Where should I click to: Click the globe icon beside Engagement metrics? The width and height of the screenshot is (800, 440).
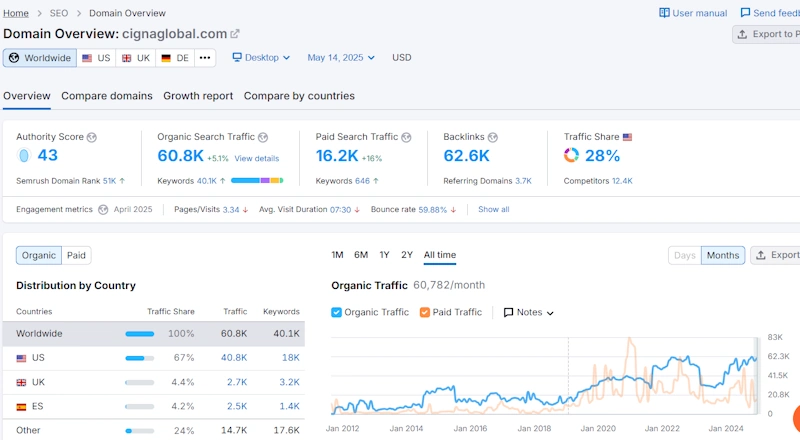(x=103, y=210)
